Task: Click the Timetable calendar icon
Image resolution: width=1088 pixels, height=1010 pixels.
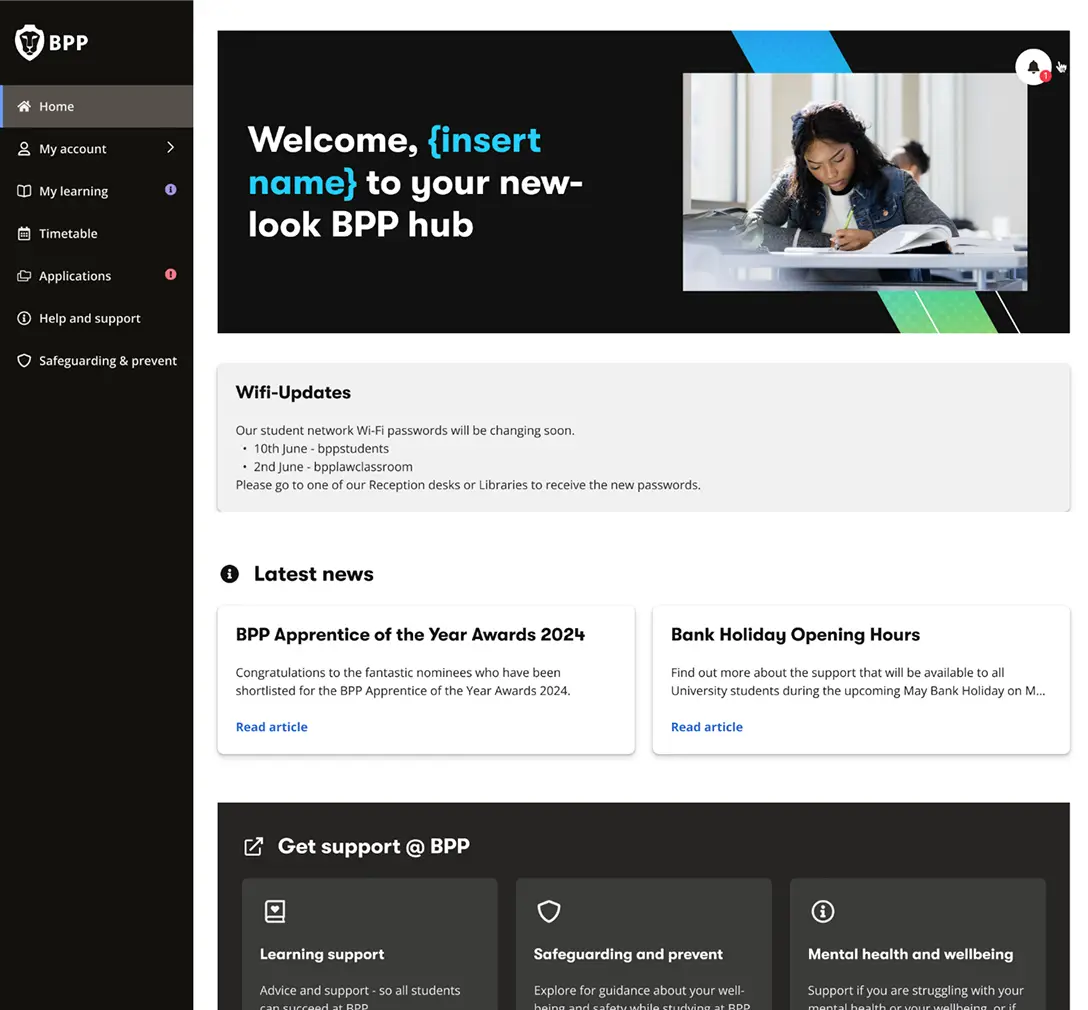Action: click(24, 233)
